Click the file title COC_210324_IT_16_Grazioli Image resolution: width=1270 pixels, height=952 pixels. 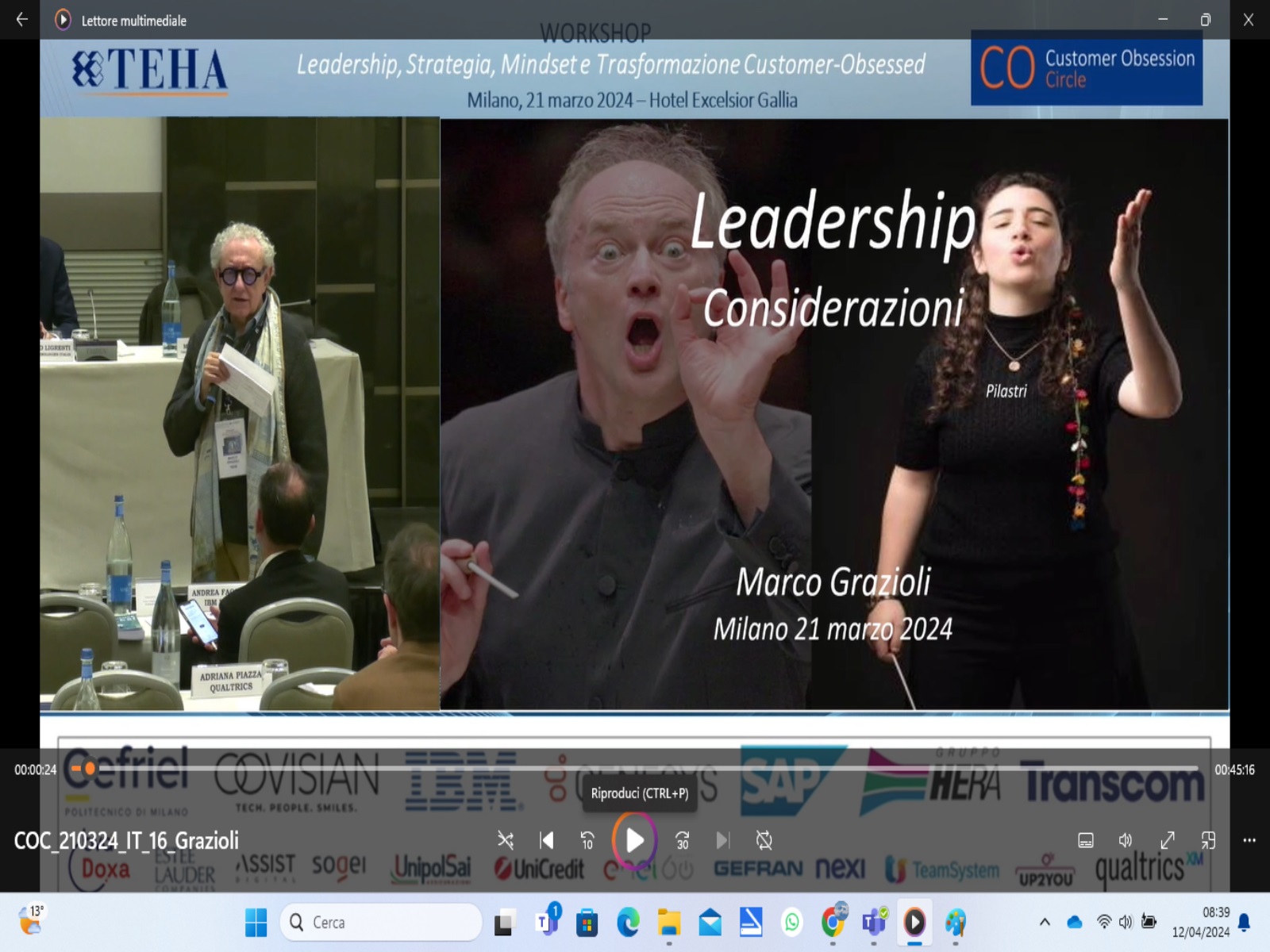pyautogui.click(x=126, y=840)
